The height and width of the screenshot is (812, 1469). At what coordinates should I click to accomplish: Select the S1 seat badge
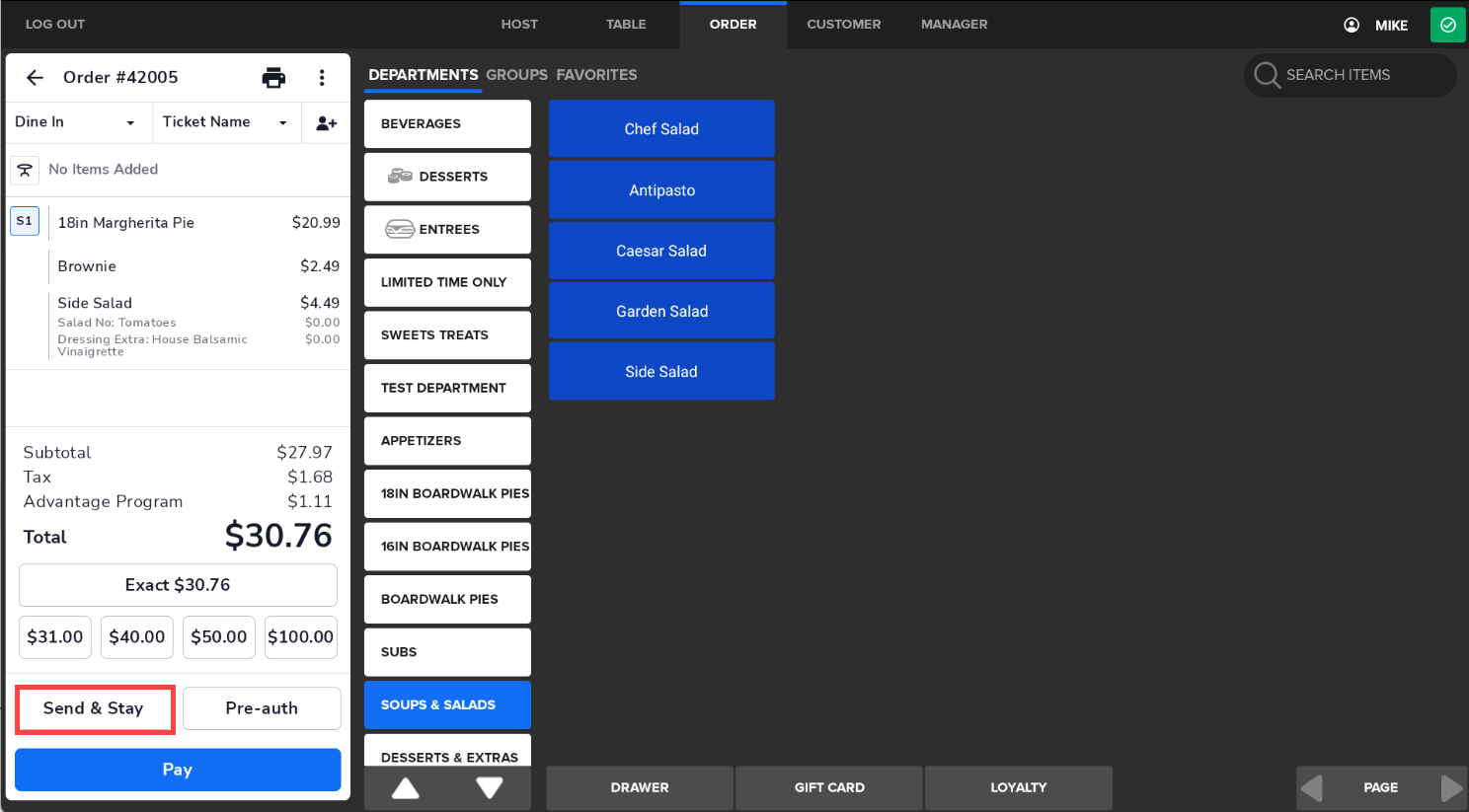click(x=25, y=221)
